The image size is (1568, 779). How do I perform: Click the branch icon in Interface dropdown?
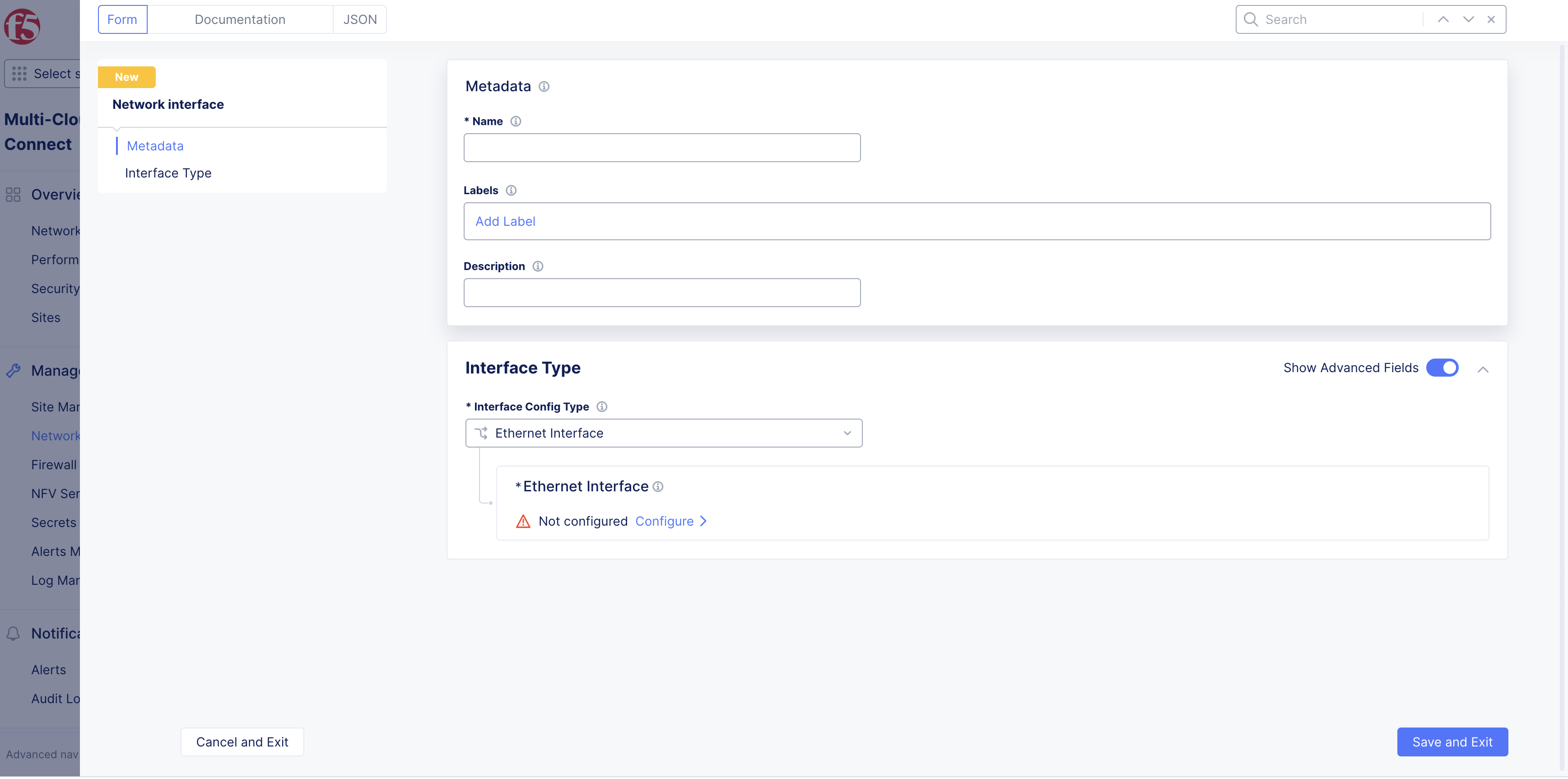(x=481, y=433)
